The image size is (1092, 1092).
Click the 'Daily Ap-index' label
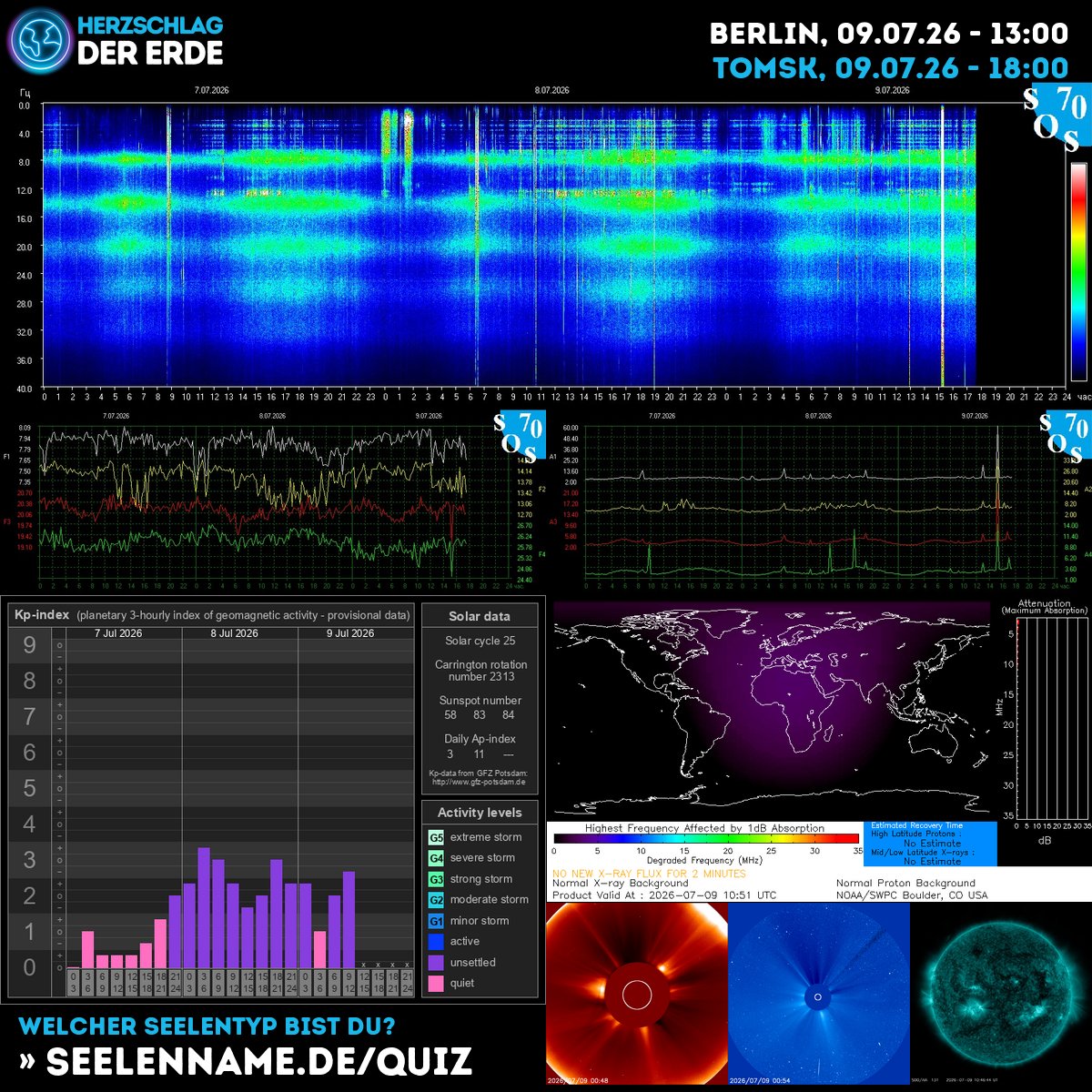[x=480, y=739]
